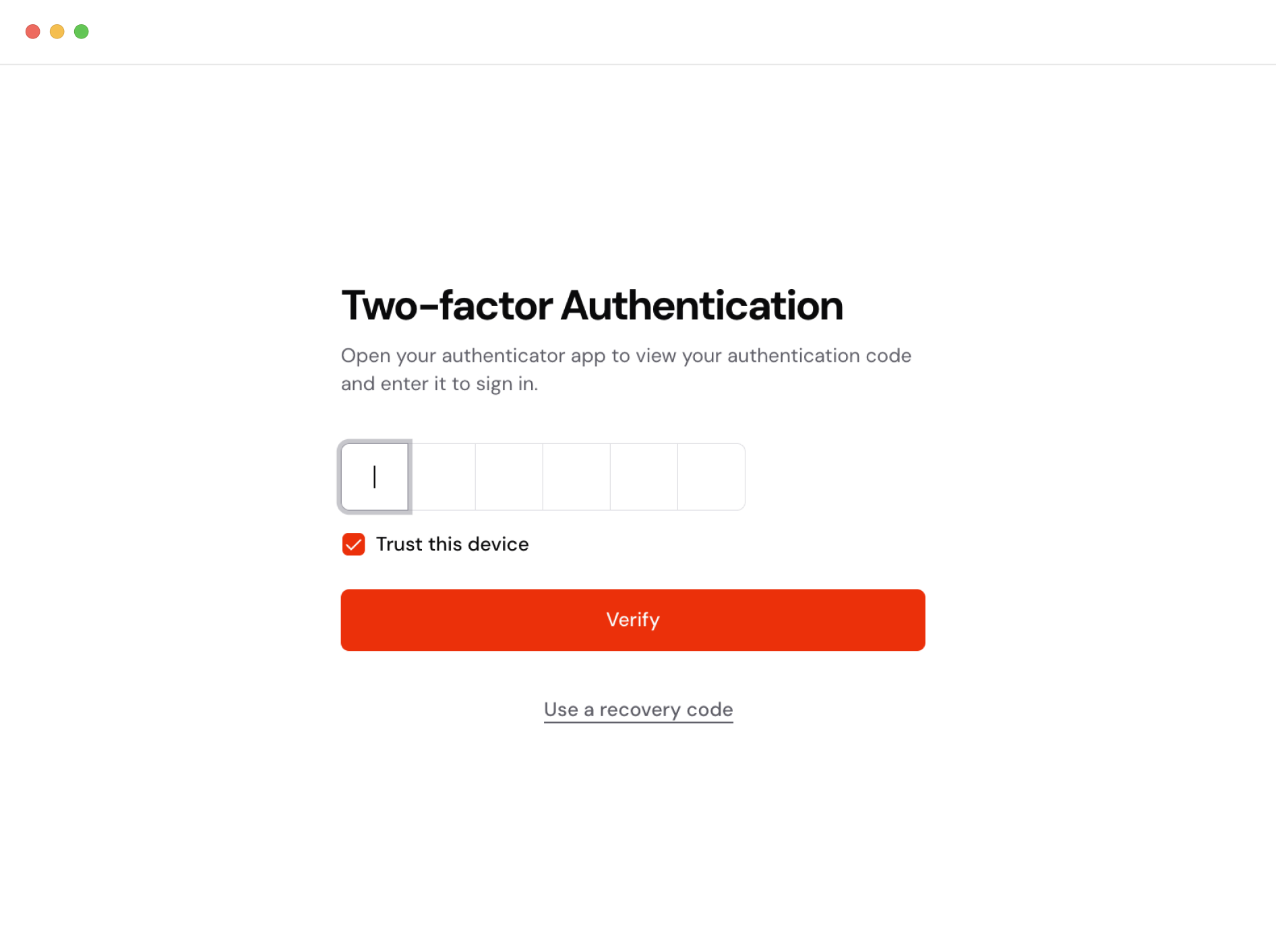Click the "Trust this device" label text
The width and height of the screenshot is (1276, 952).
[452, 544]
